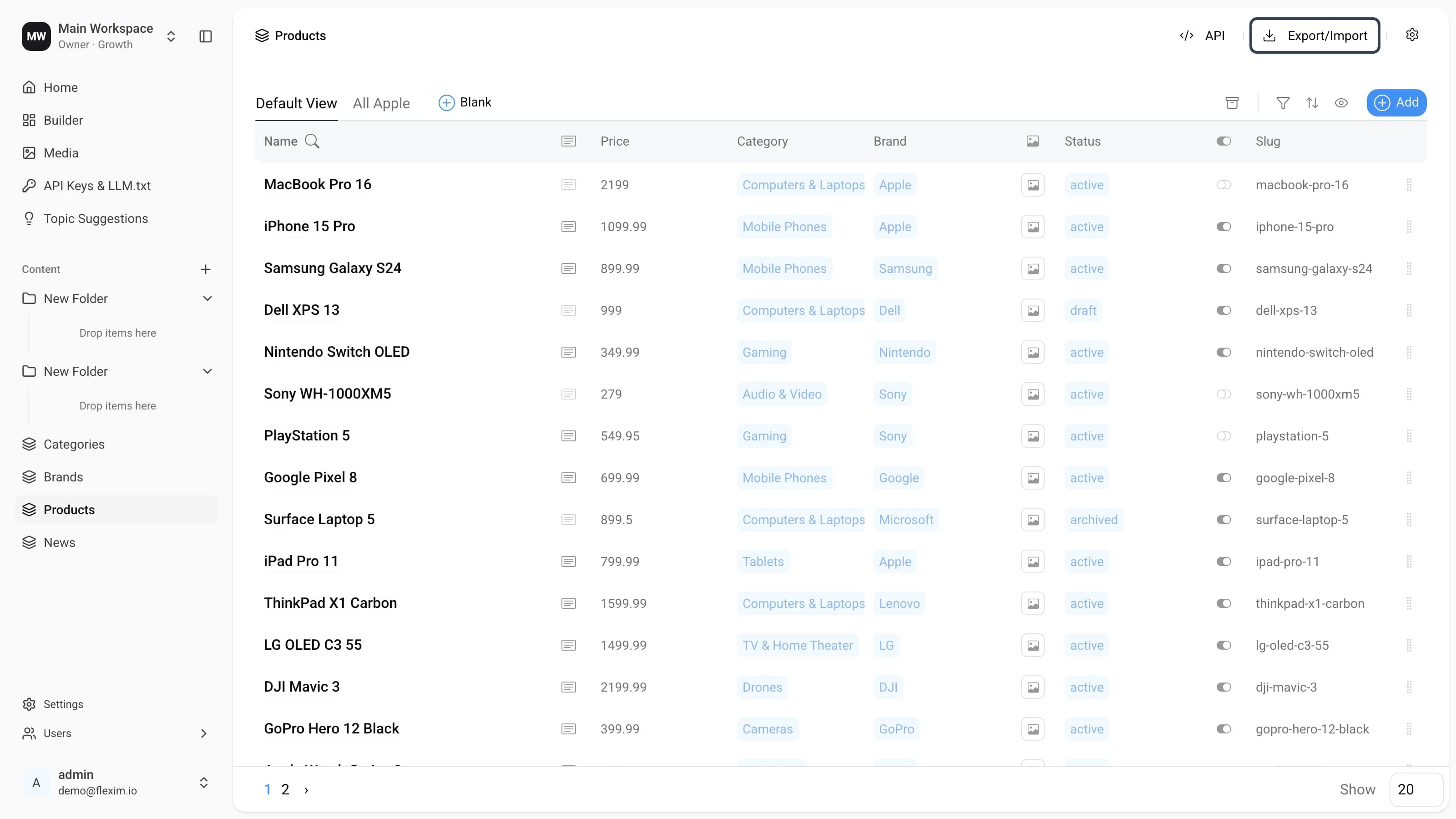The image size is (1456, 819).
Task: Toggle the switch for Dell XPS 13
Action: point(1223,310)
